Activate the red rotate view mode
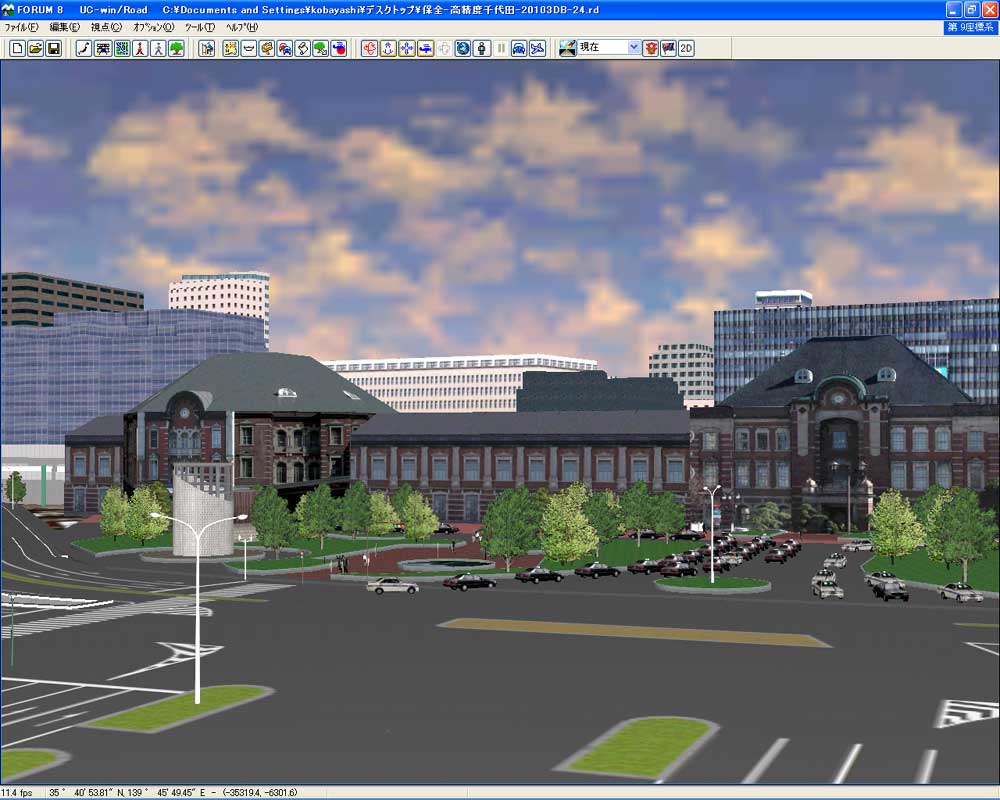 click(369, 48)
